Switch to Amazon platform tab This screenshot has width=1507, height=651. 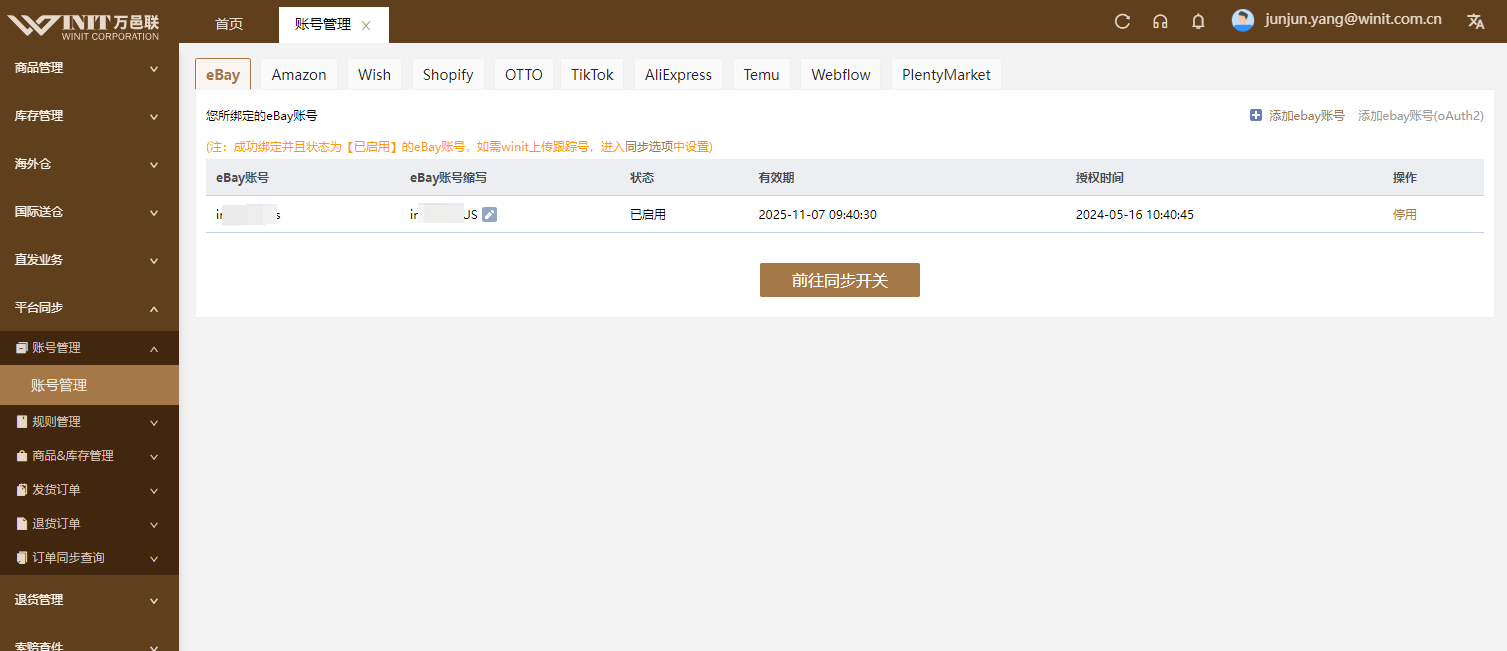299,75
